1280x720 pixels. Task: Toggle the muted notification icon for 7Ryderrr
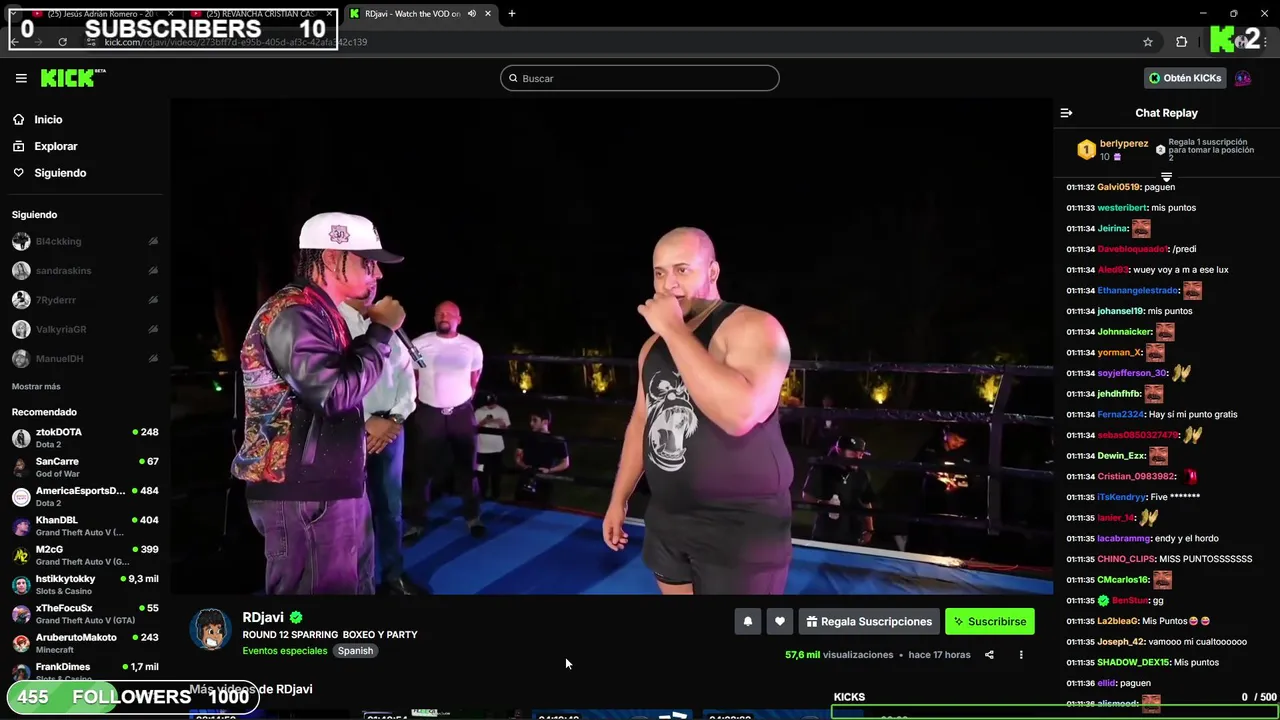click(153, 300)
